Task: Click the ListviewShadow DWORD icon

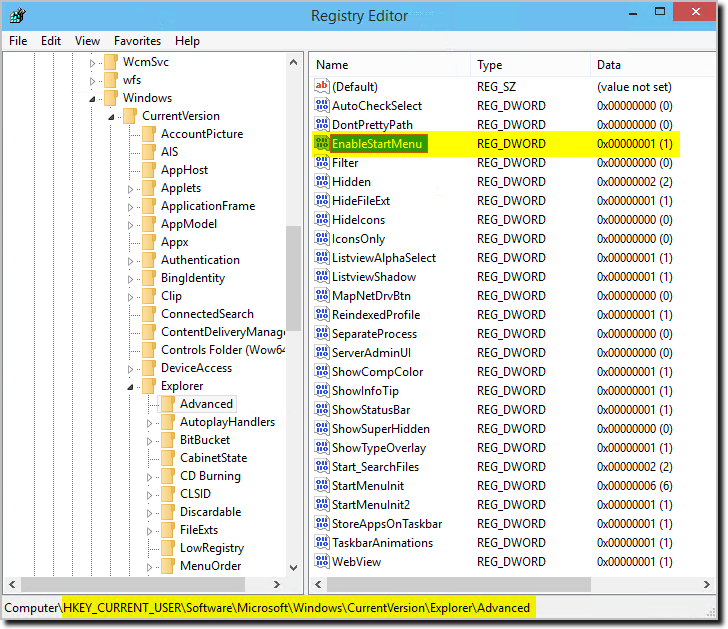Action: tap(321, 277)
